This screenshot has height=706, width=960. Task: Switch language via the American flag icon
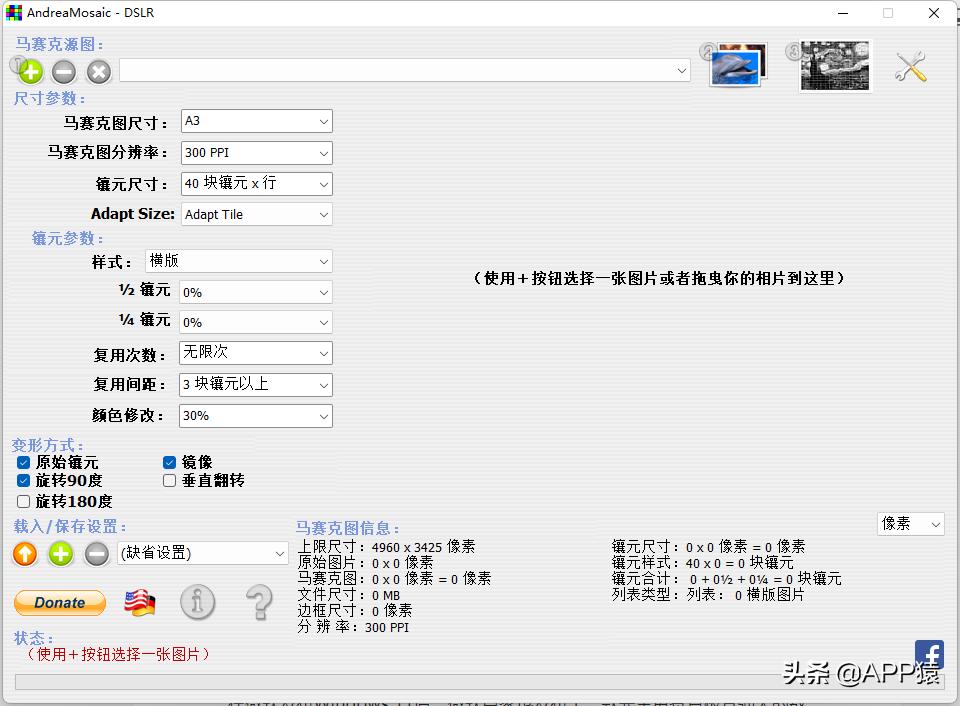click(139, 601)
